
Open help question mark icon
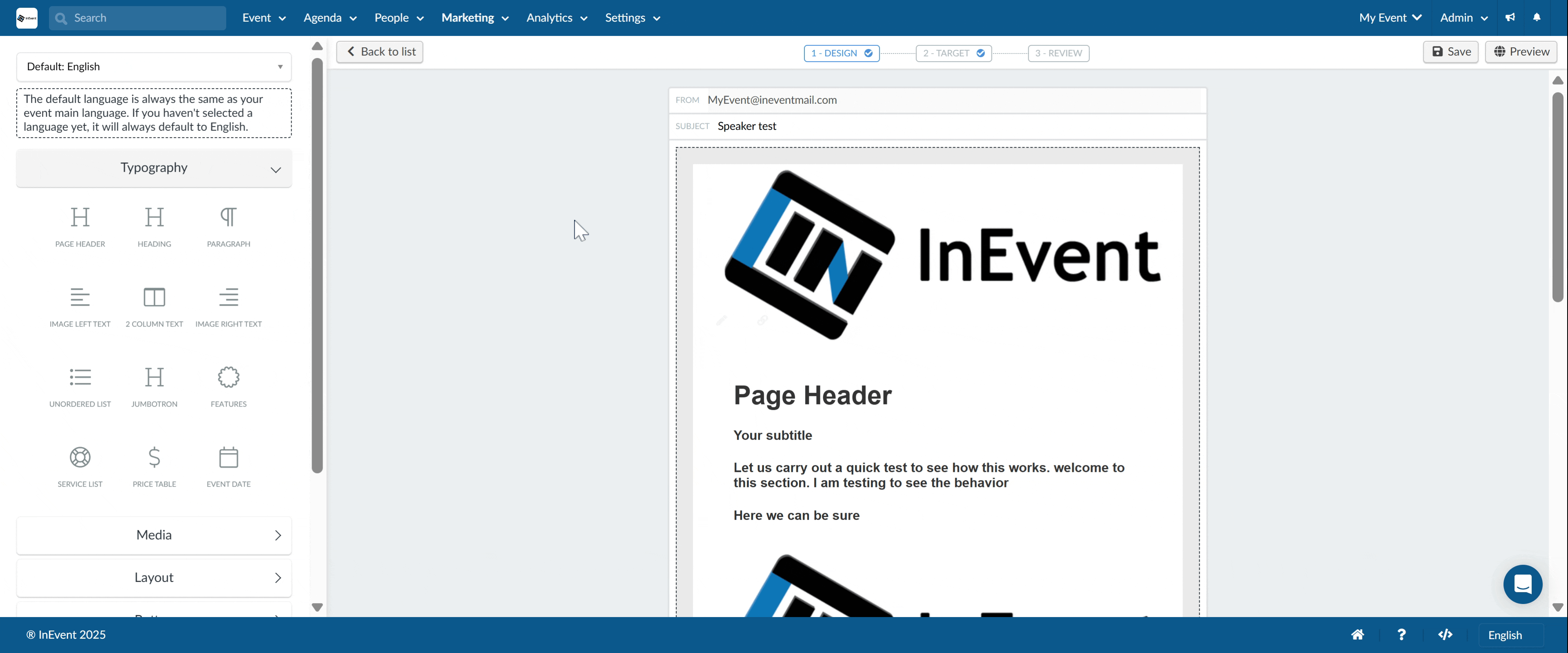pyautogui.click(x=1401, y=635)
